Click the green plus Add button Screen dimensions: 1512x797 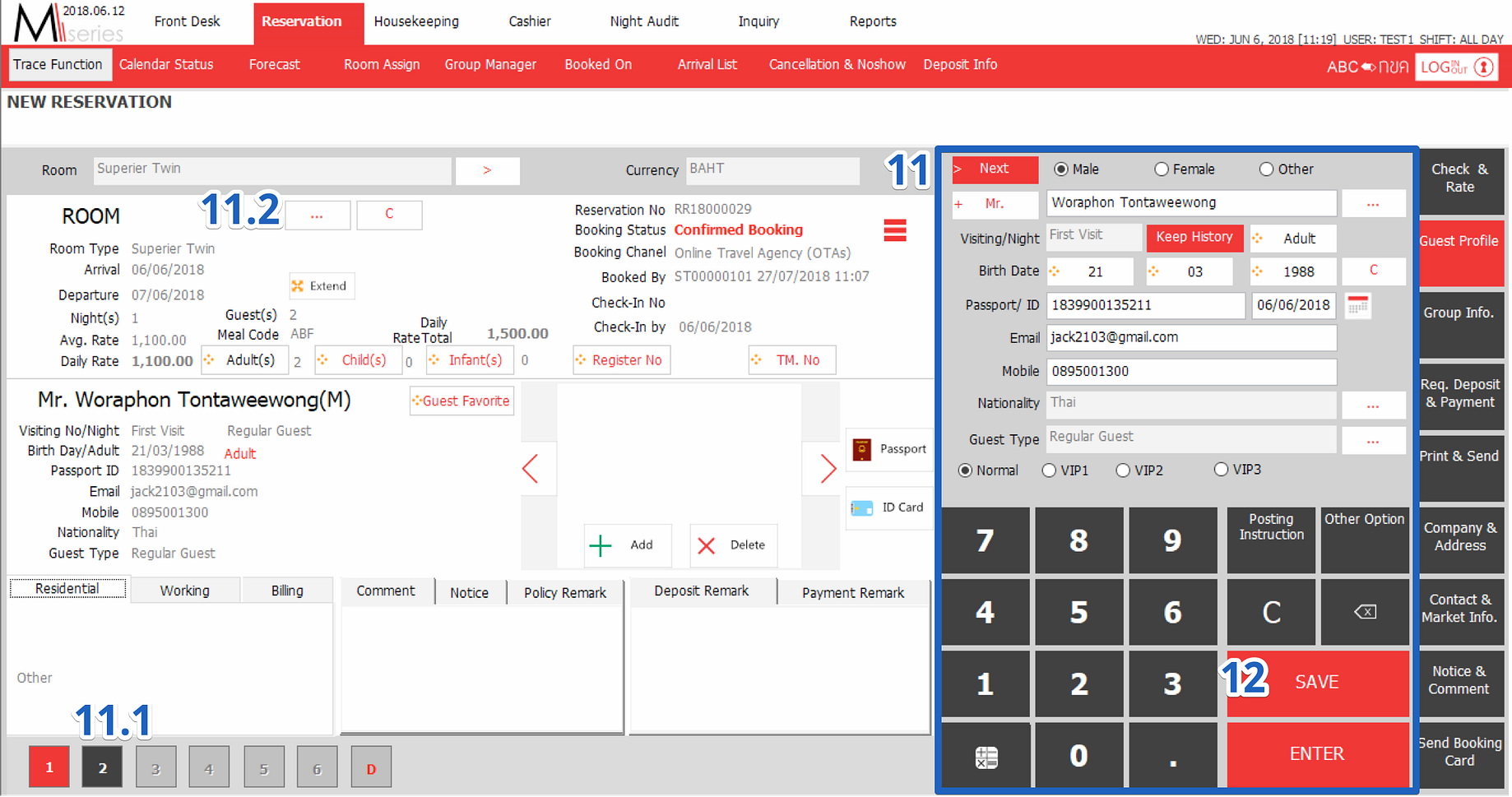628,545
